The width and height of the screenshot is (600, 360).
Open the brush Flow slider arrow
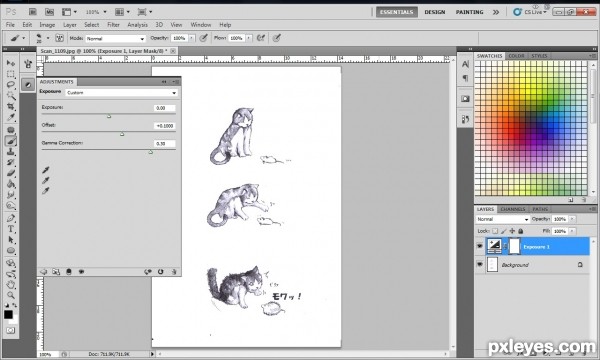click(249, 38)
